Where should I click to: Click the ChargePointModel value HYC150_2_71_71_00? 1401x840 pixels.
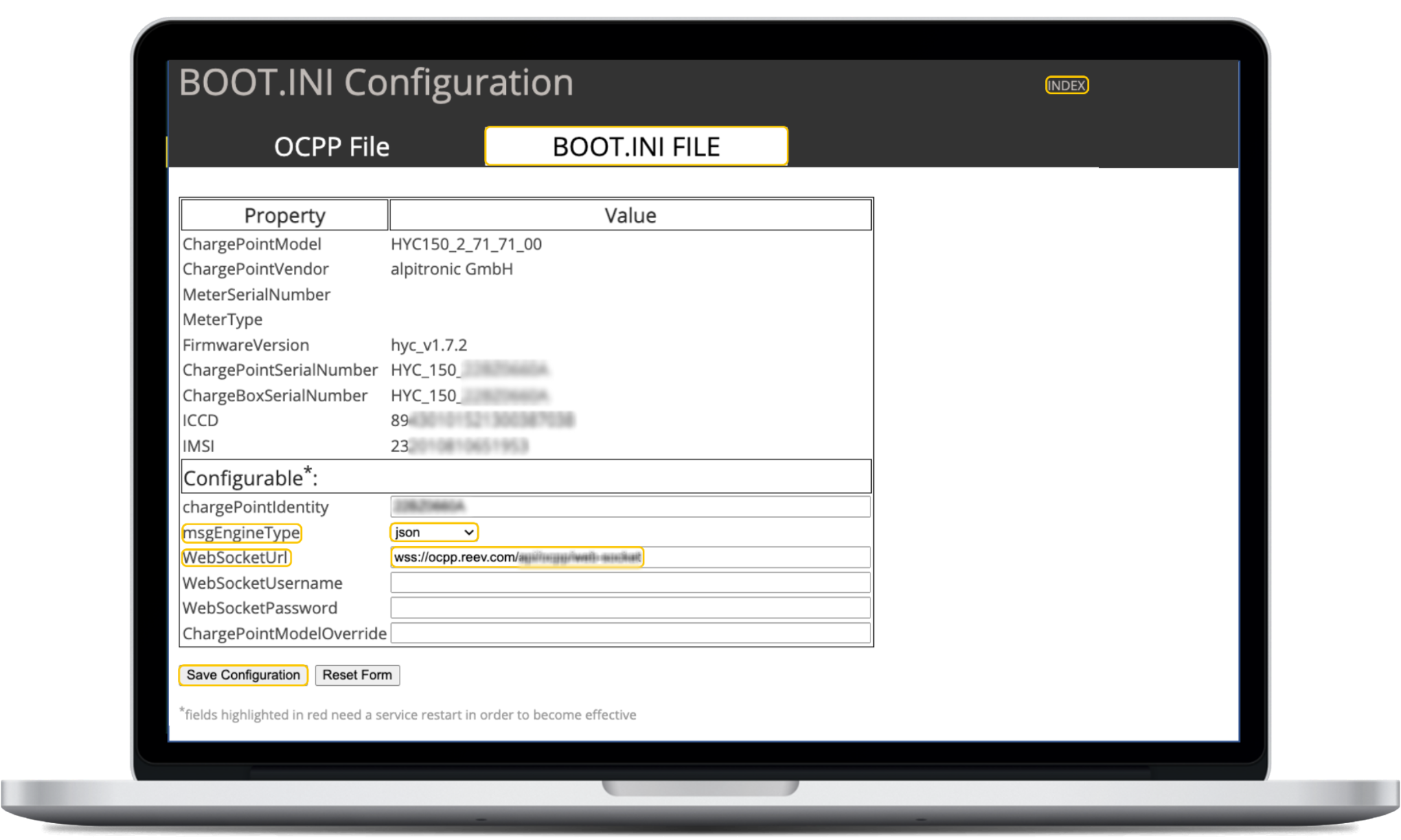pos(466,244)
